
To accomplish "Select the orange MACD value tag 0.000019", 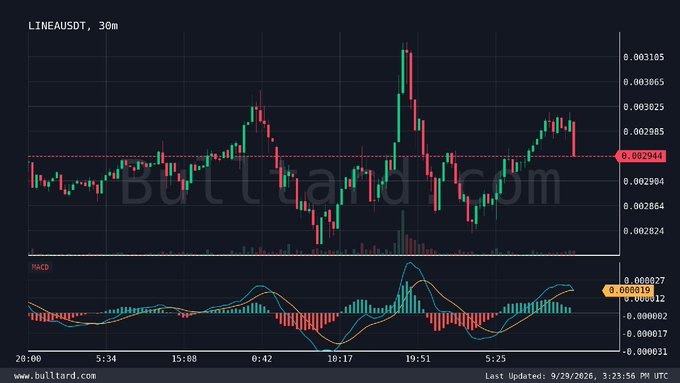I will pyautogui.click(x=628, y=290).
